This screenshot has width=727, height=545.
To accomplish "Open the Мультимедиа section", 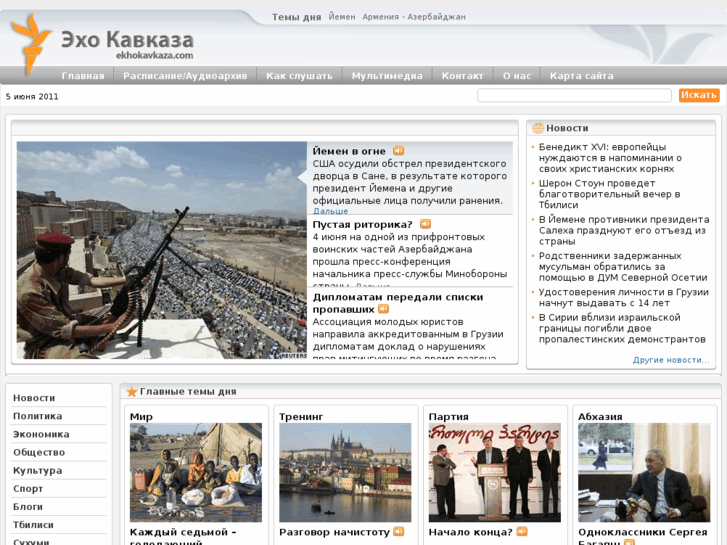I will pyautogui.click(x=387, y=76).
